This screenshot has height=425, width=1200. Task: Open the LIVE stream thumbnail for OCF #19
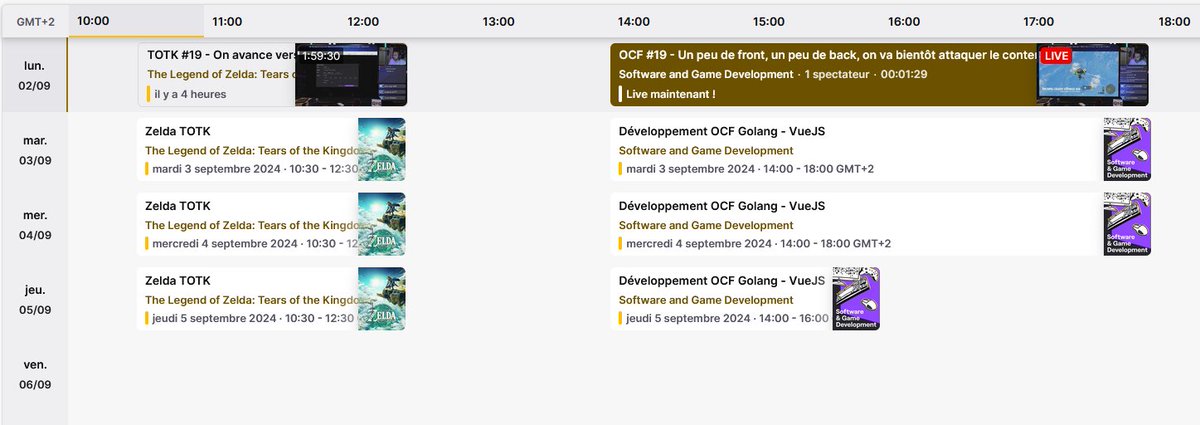(1093, 75)
